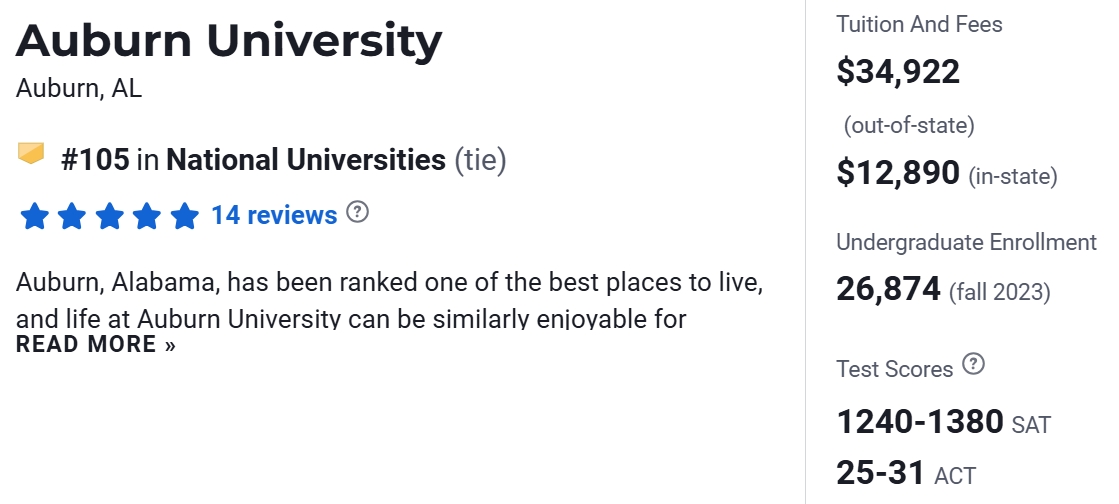This screenshot has height=504, width=1119.
Task: Click the 25-31 ACT score range
Action: 880,473
